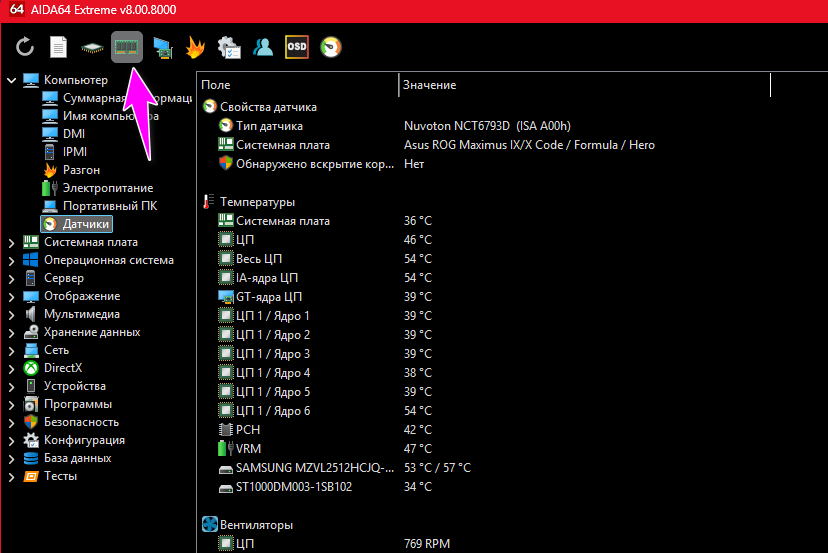Viewport: 828px width, 553px height.
Task: Open the Report document icon
Action: coord(59,47)
